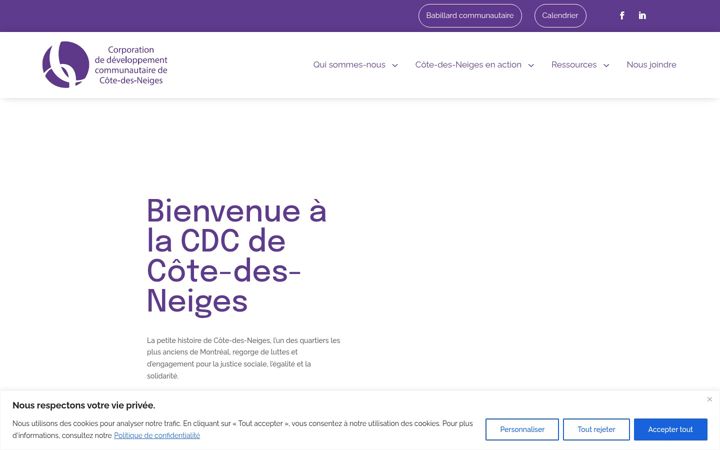The height and width of the screenshot is (450, 720).
Task: Open the LinkedIn page icon
Action: tap(642, 16)
